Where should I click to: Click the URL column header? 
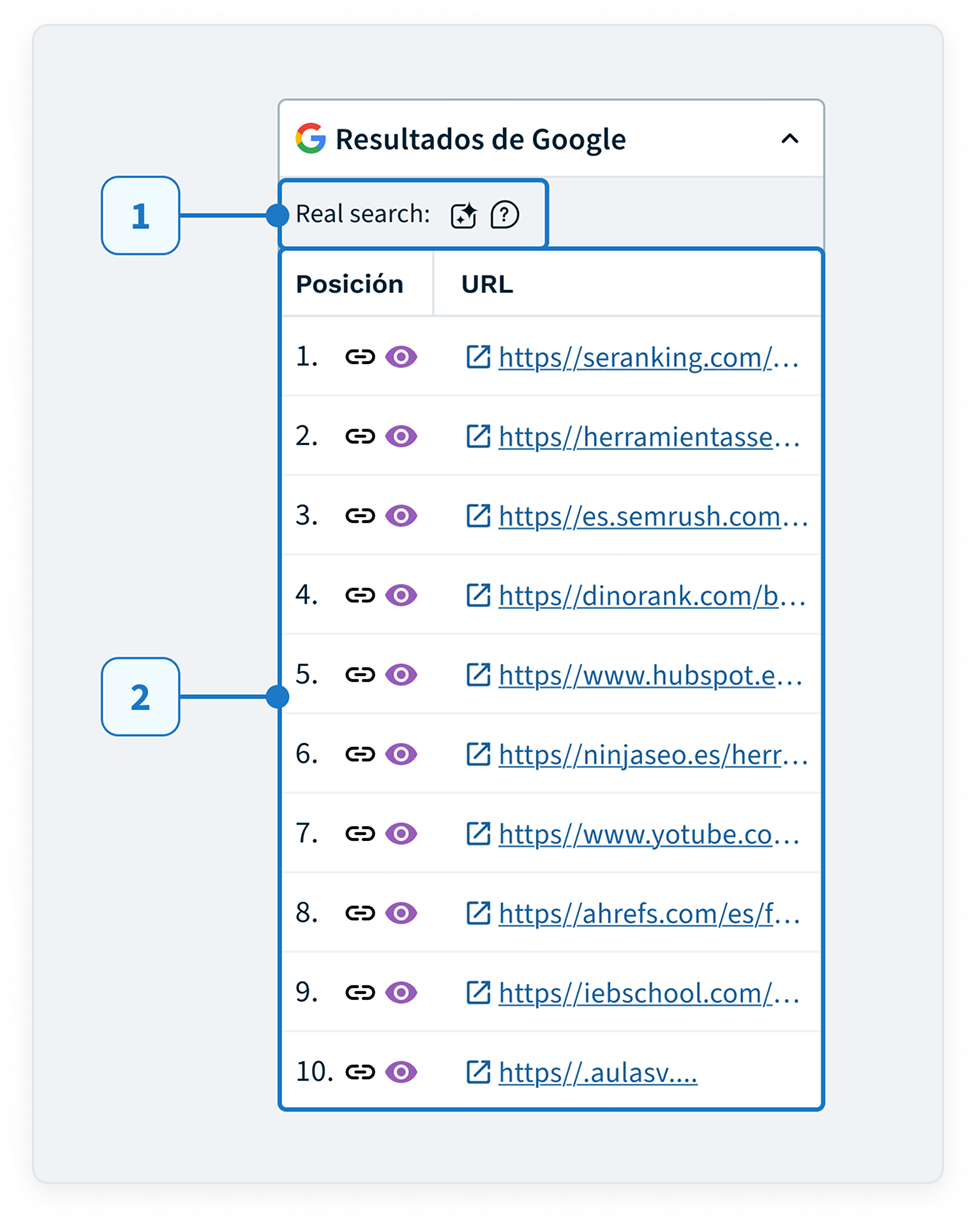point(487,284)
